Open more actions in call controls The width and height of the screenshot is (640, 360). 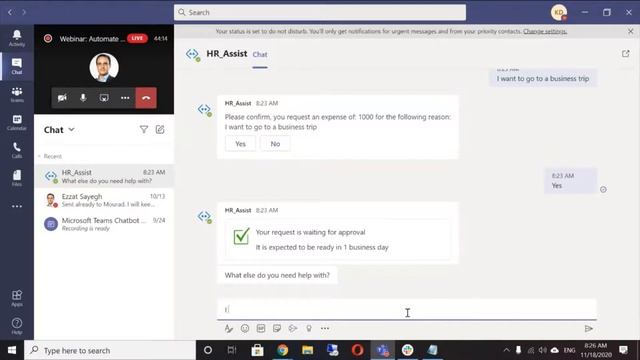[125, 98]
